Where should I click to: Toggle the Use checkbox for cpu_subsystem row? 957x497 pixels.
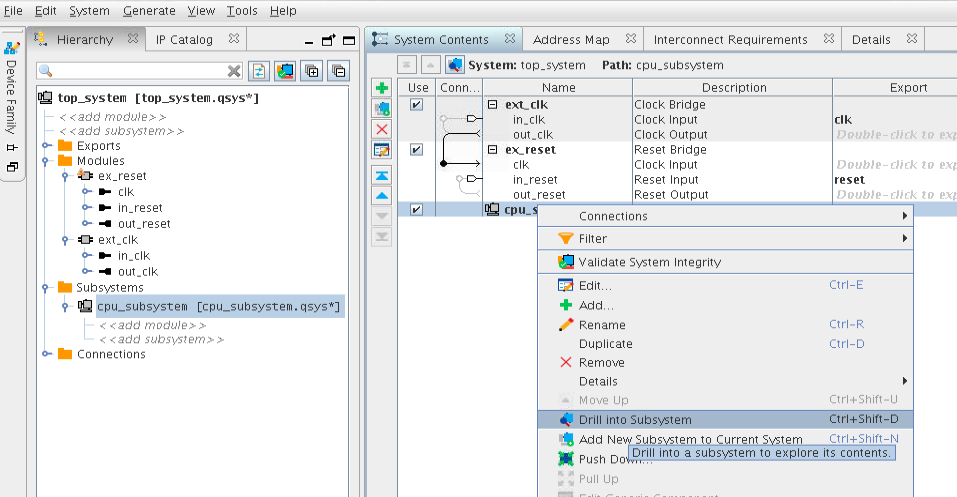click(416, 209)
